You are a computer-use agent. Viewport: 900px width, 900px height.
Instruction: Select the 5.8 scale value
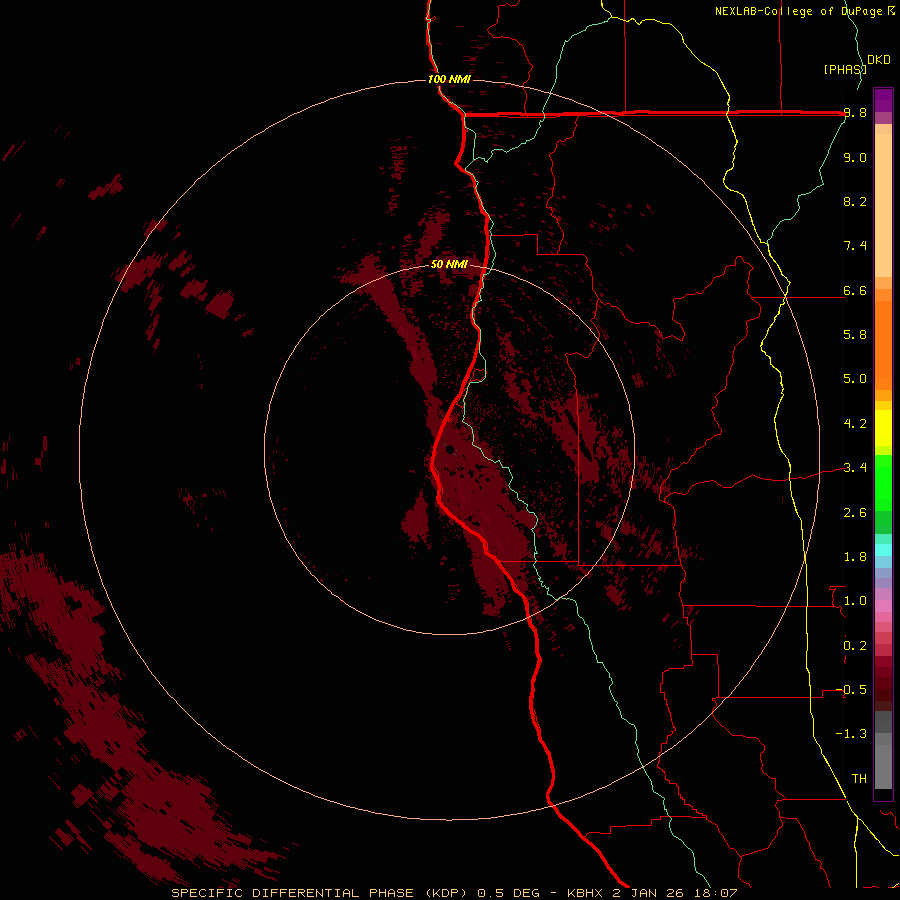coord(855,335)
